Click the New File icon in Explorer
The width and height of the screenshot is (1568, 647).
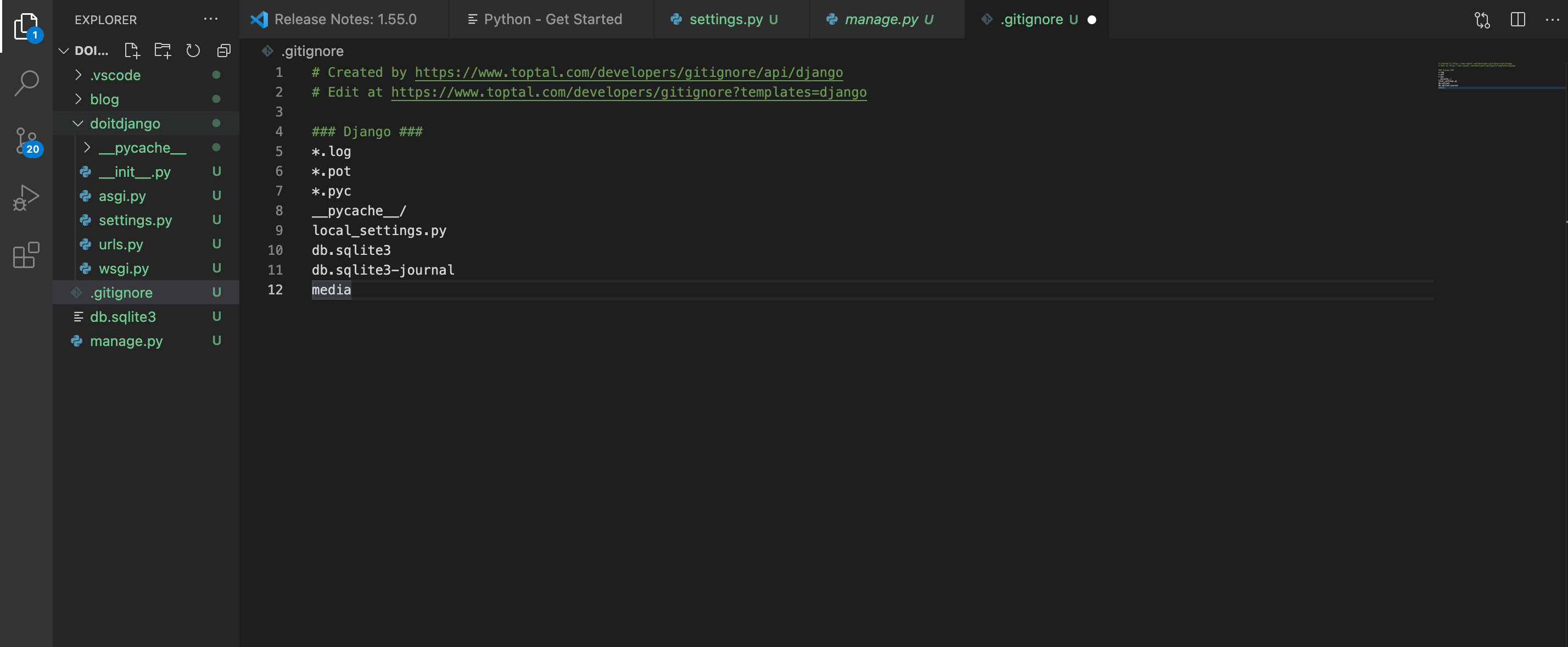point(131,51)
